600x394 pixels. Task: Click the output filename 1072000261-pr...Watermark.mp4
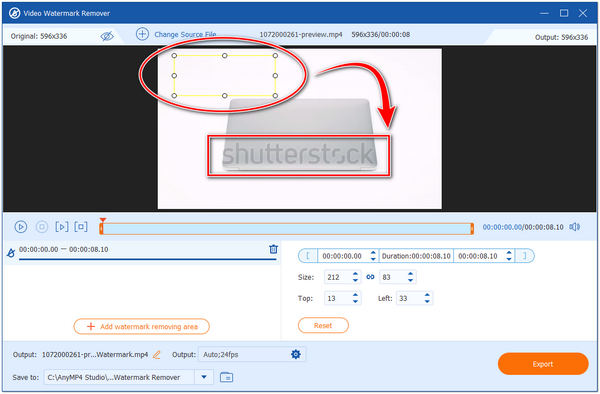point(95,355)
